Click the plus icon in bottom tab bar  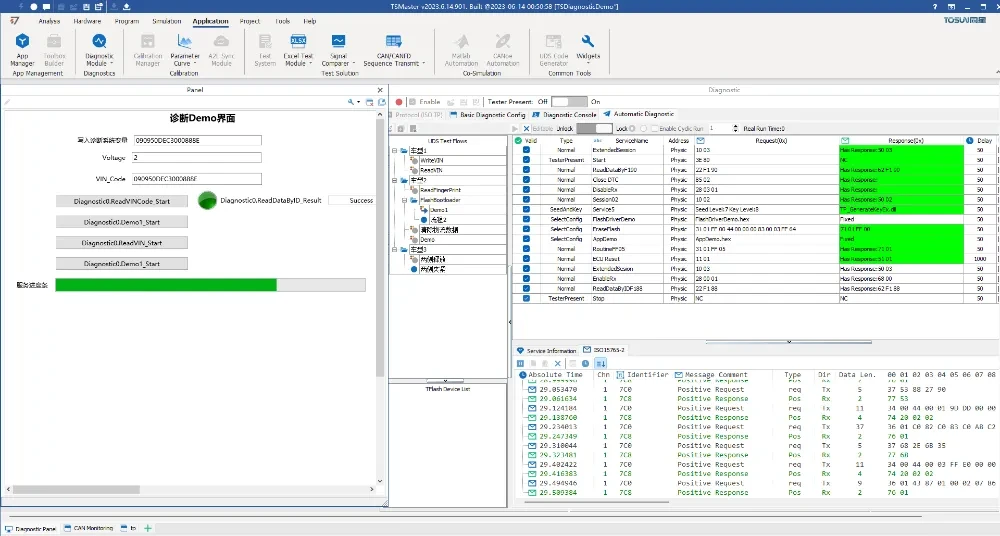[x=148, y=528]
